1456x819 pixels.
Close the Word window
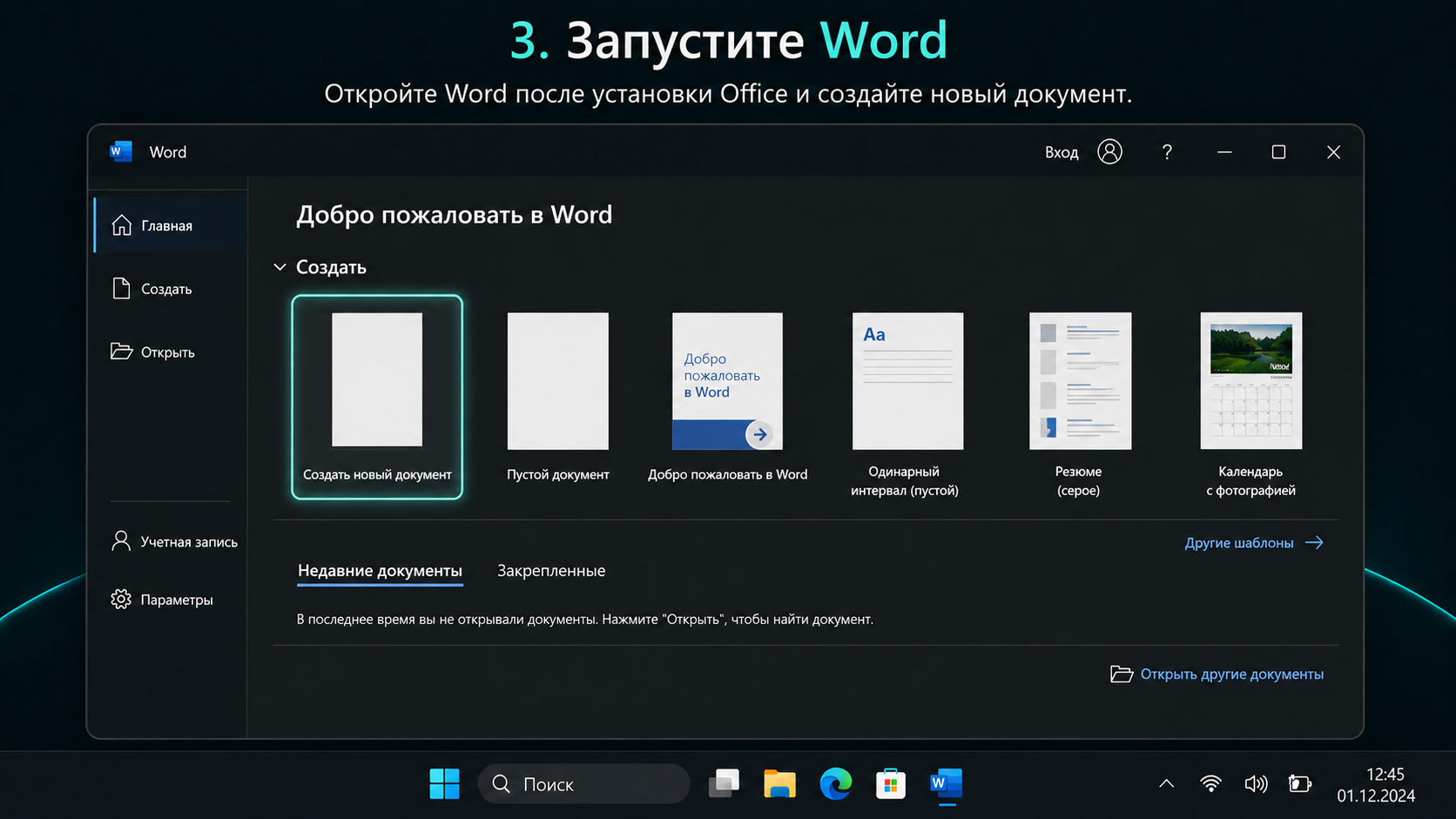pos(1333,152)
